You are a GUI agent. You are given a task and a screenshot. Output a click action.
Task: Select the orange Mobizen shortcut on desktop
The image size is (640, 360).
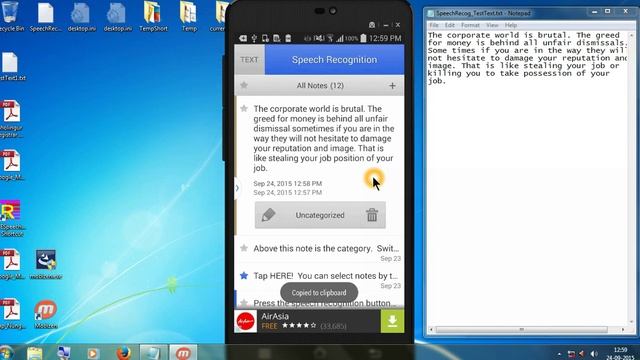pos(45,314)
